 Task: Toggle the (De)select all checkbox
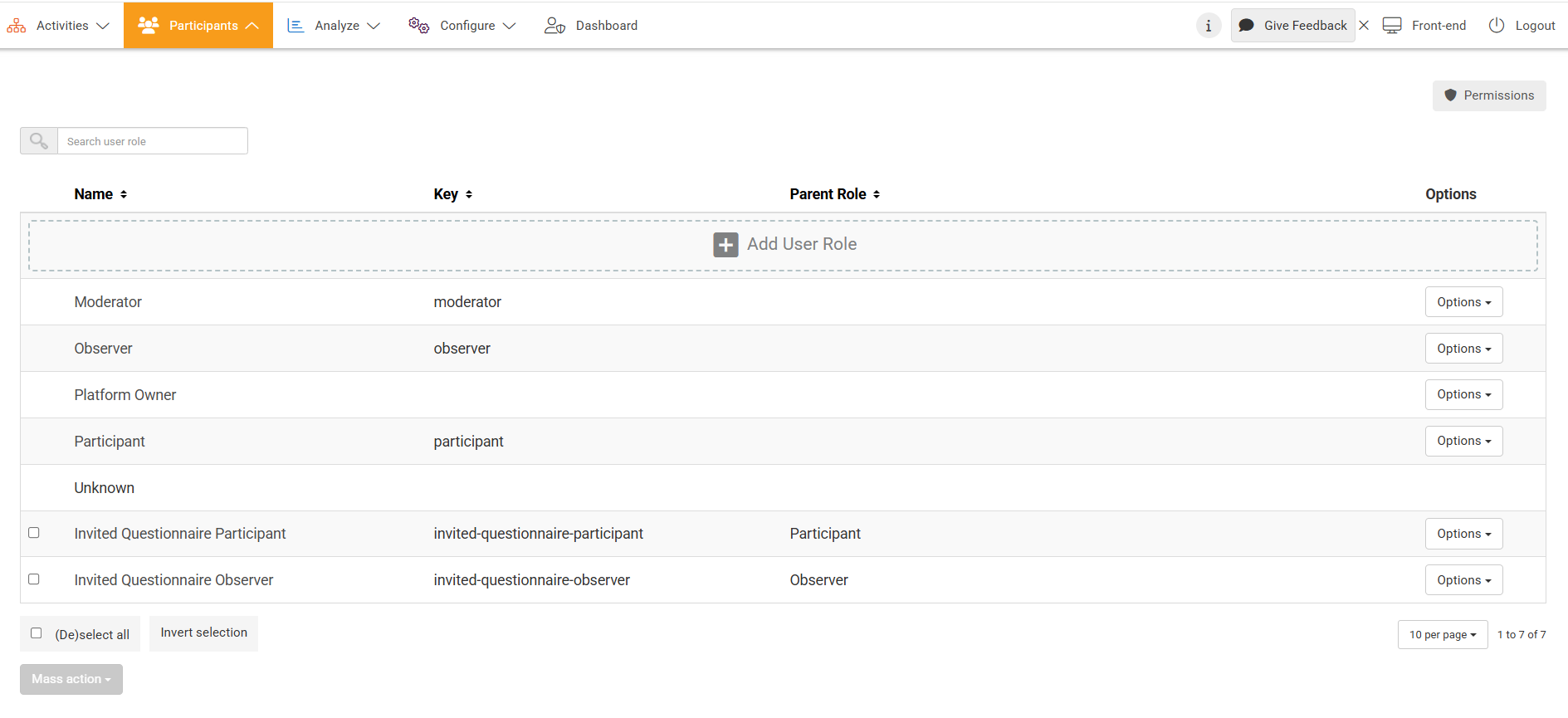click(x=37, y=633)
